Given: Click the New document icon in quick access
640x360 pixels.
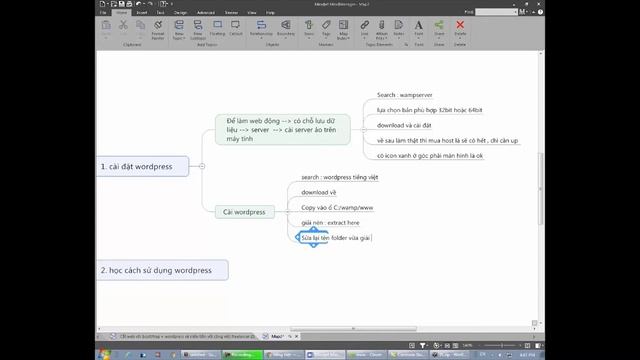Looking at the screenshot, I should pyautogui.click(x=102, y=4).
